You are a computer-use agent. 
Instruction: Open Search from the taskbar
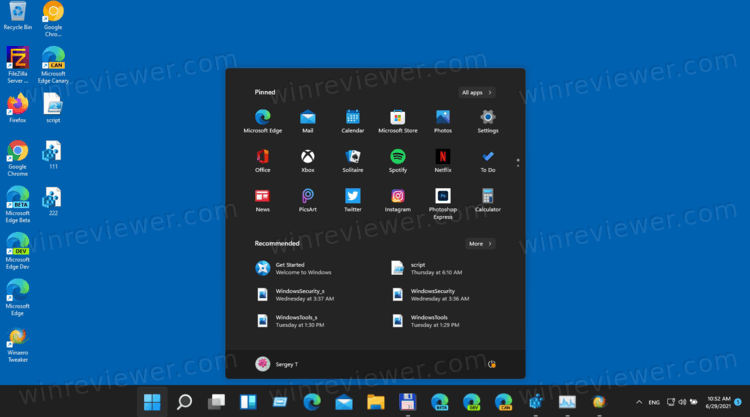point(184,402)
